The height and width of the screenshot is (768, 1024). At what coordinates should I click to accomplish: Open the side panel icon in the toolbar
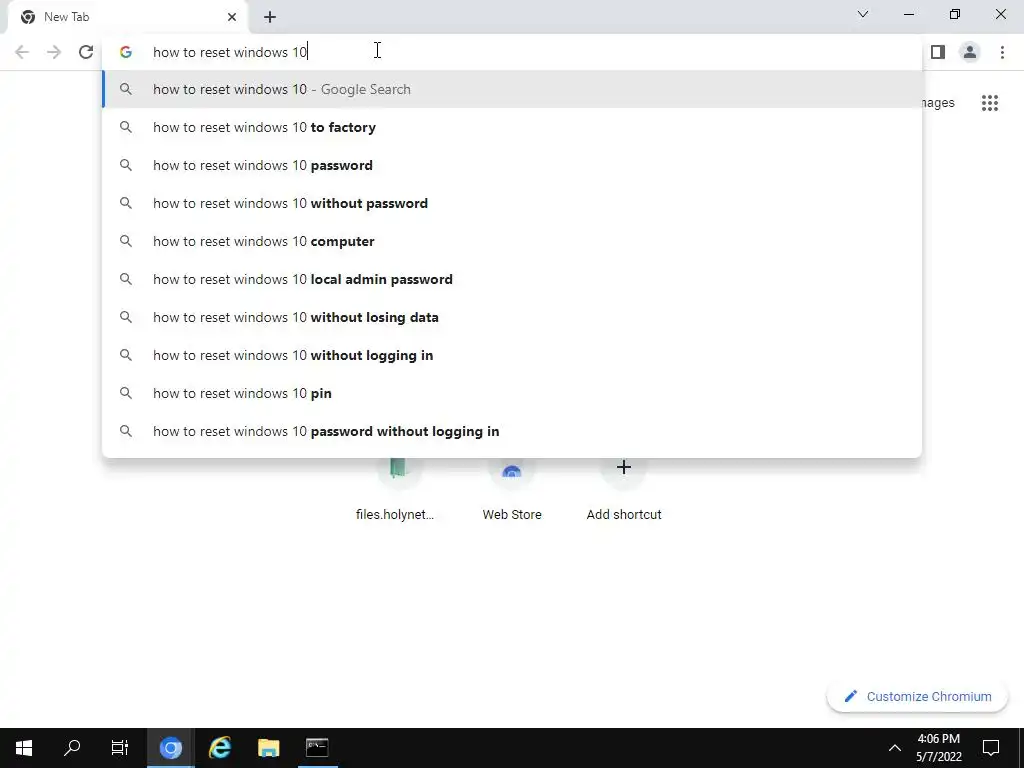[938, 52]
